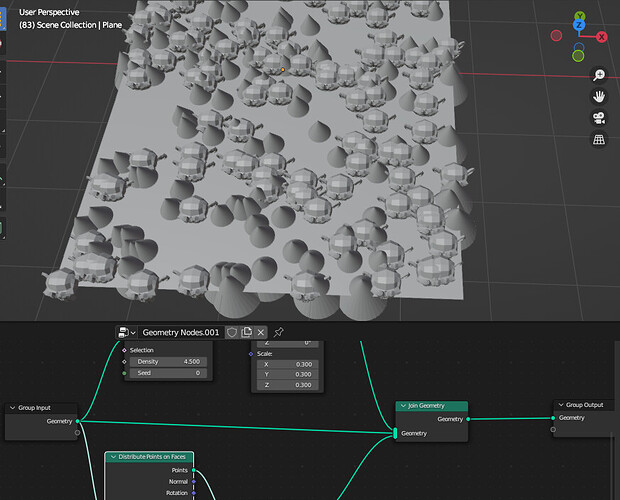Screen dimensions: 620x500
Task: Toggle the pin icon in the node editor header
Action: (278, 332)
